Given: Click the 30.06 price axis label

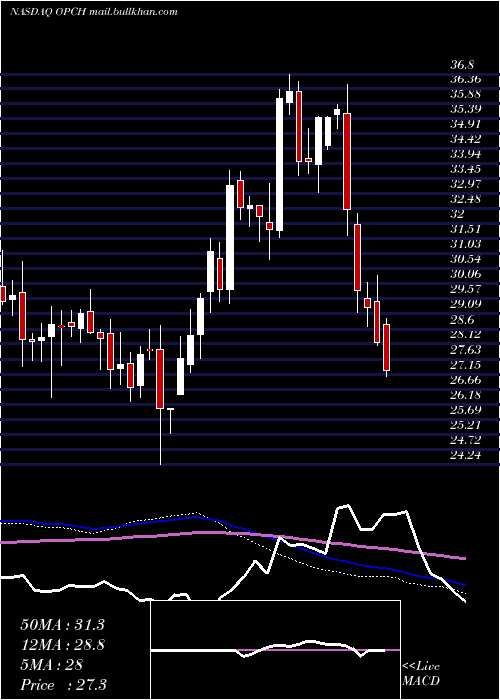Looking at the screenshot, I should tap(466, 275).
